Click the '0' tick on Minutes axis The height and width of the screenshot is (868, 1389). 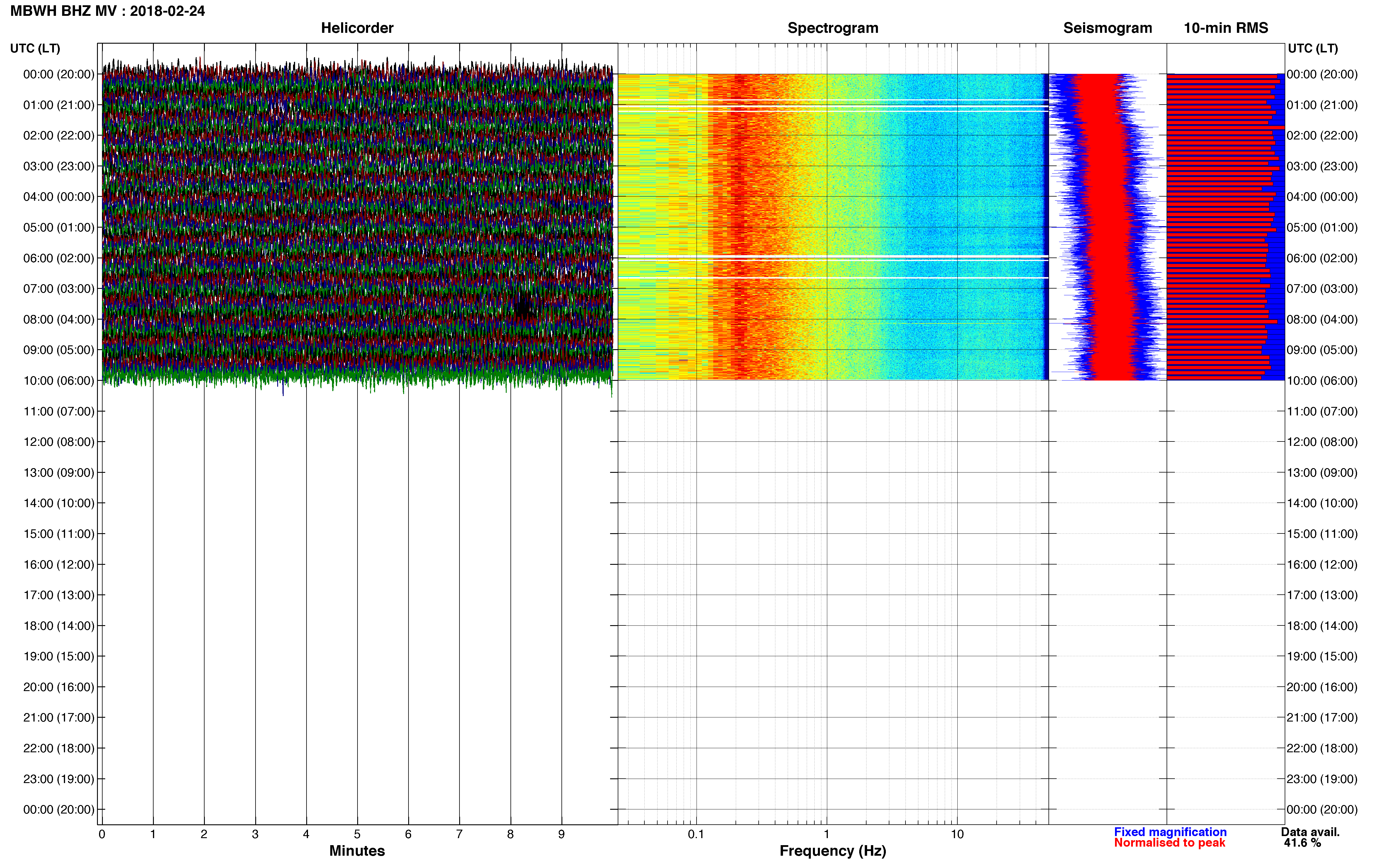tap(102, 834)
